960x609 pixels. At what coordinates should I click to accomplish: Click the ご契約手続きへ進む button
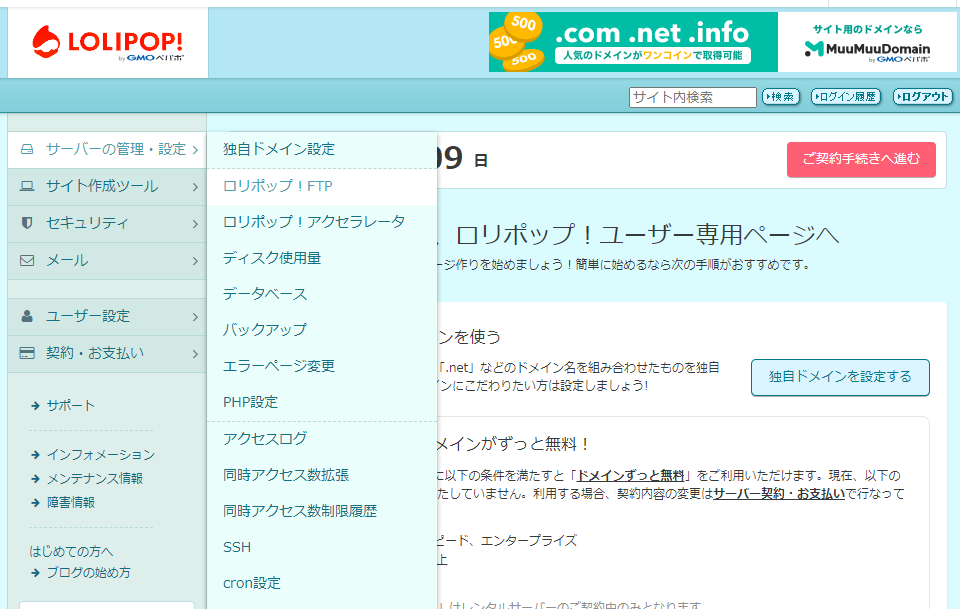pyautogui.click(x=861, y=160)
